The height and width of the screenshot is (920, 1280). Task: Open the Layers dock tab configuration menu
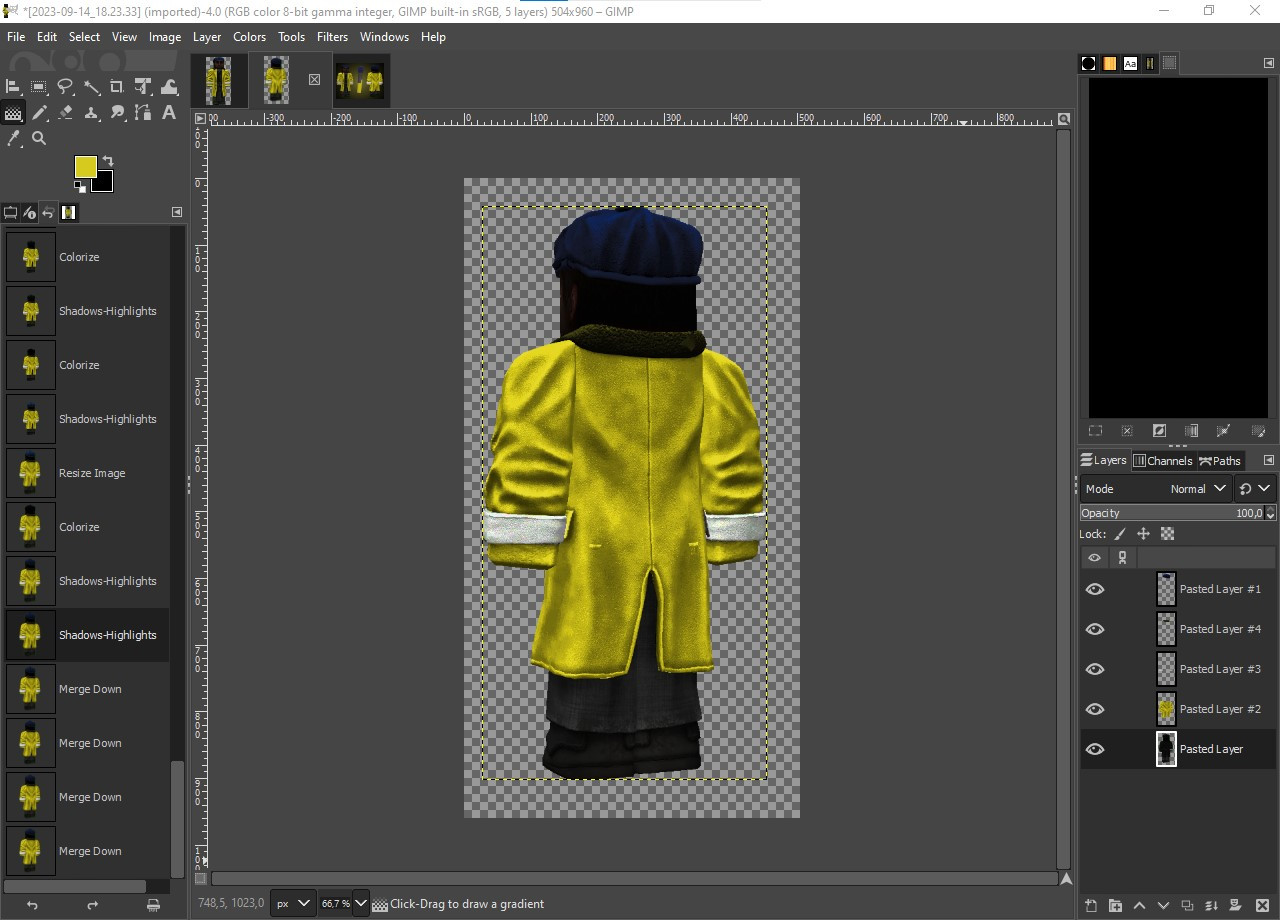[x=1269, y=460]
